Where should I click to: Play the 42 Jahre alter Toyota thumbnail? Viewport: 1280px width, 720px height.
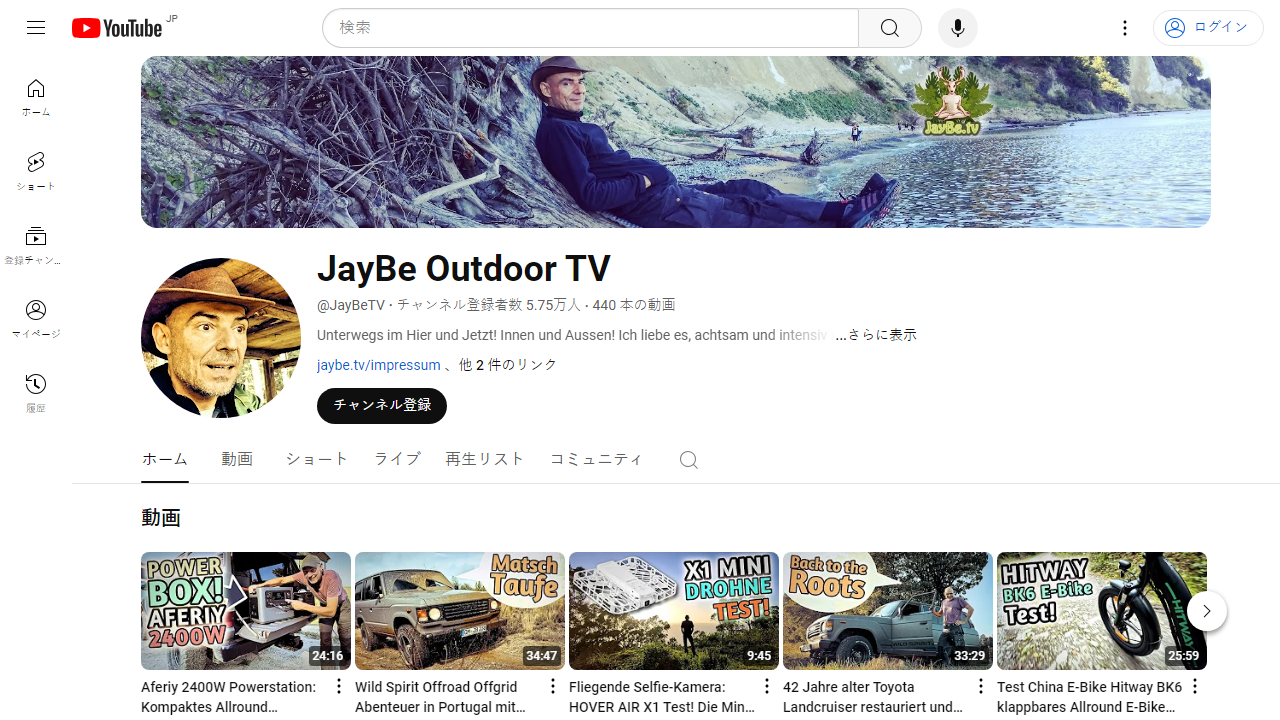tap(888, 611)
